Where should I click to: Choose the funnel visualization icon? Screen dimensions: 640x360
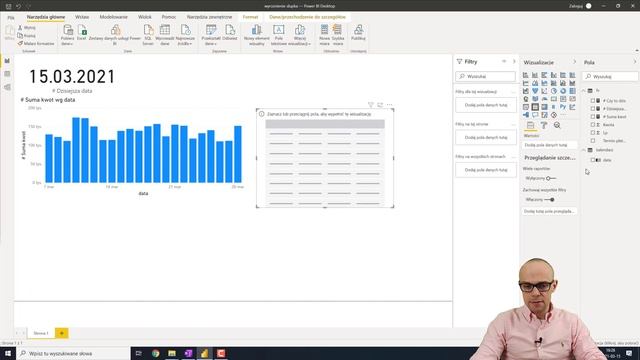click(535, 91)
